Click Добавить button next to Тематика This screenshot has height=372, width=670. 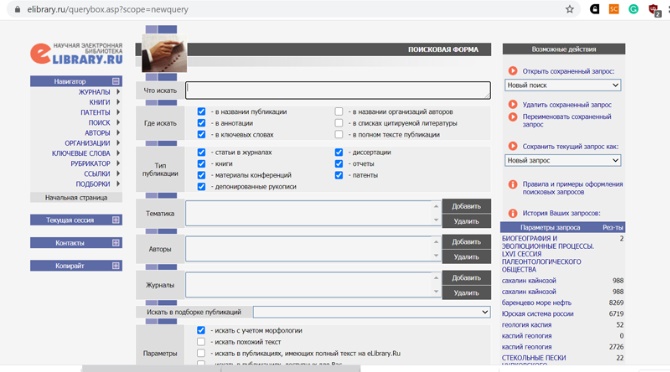pos(466,206)
